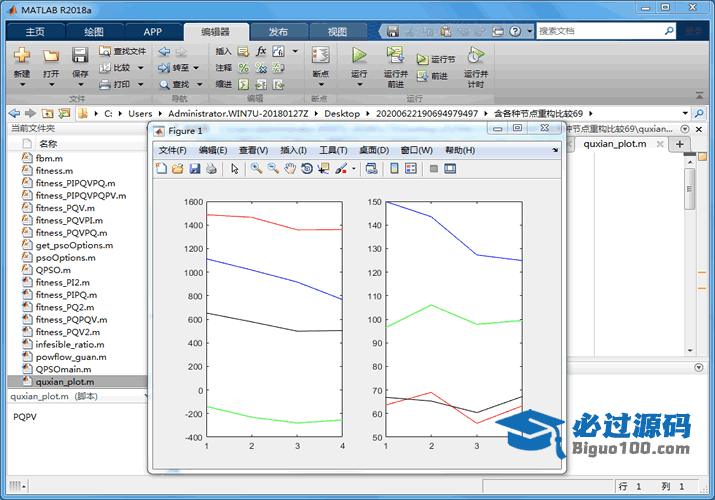
Task: Open the address bar path history dropdown
Action: (685, 113)
